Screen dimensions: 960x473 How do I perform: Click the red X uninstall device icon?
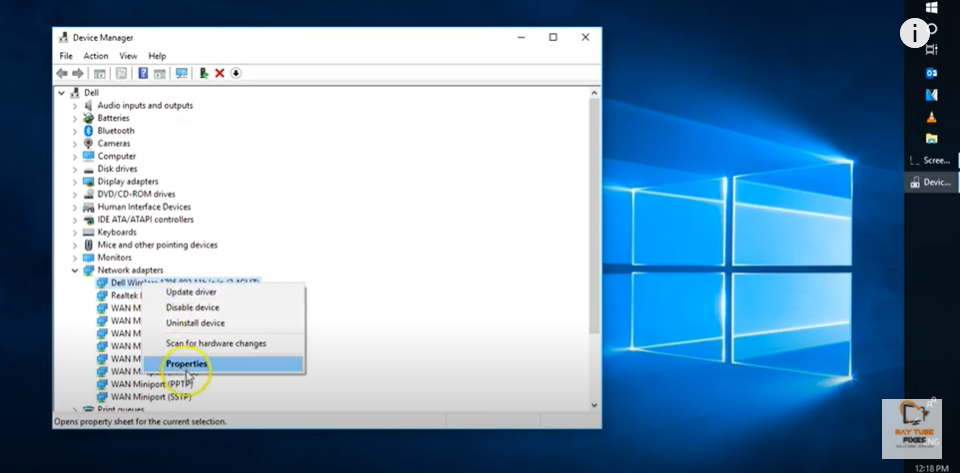[219, 73]
